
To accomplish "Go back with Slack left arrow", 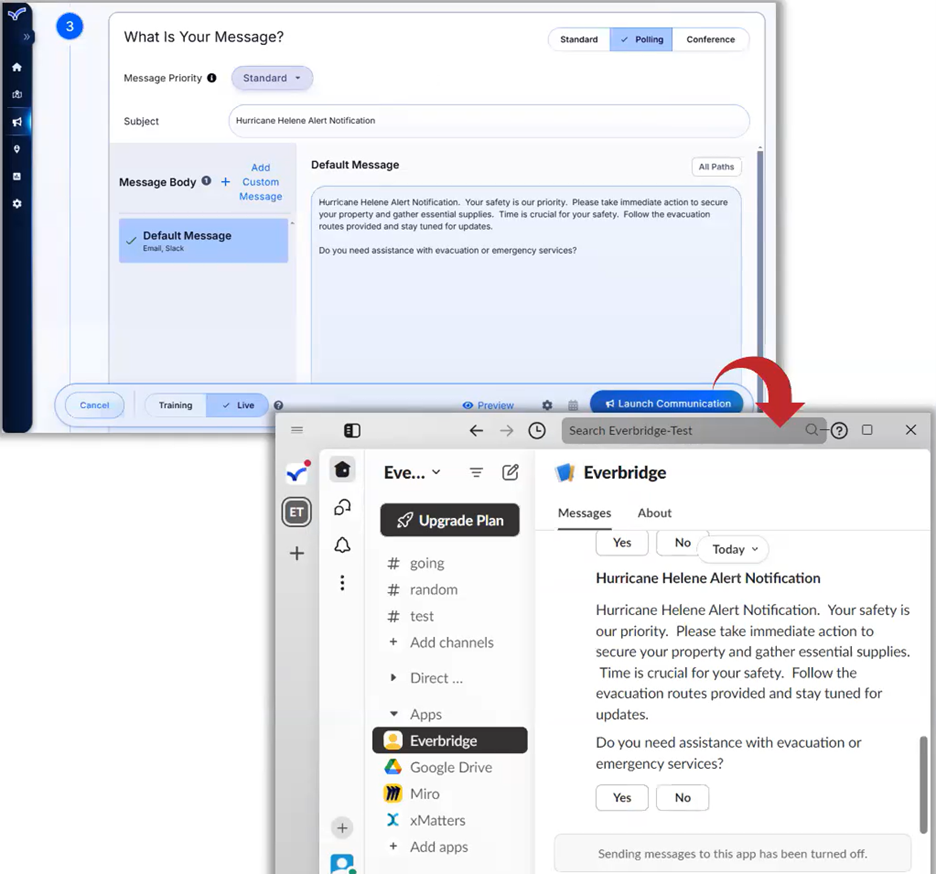I will coord(476,430).
